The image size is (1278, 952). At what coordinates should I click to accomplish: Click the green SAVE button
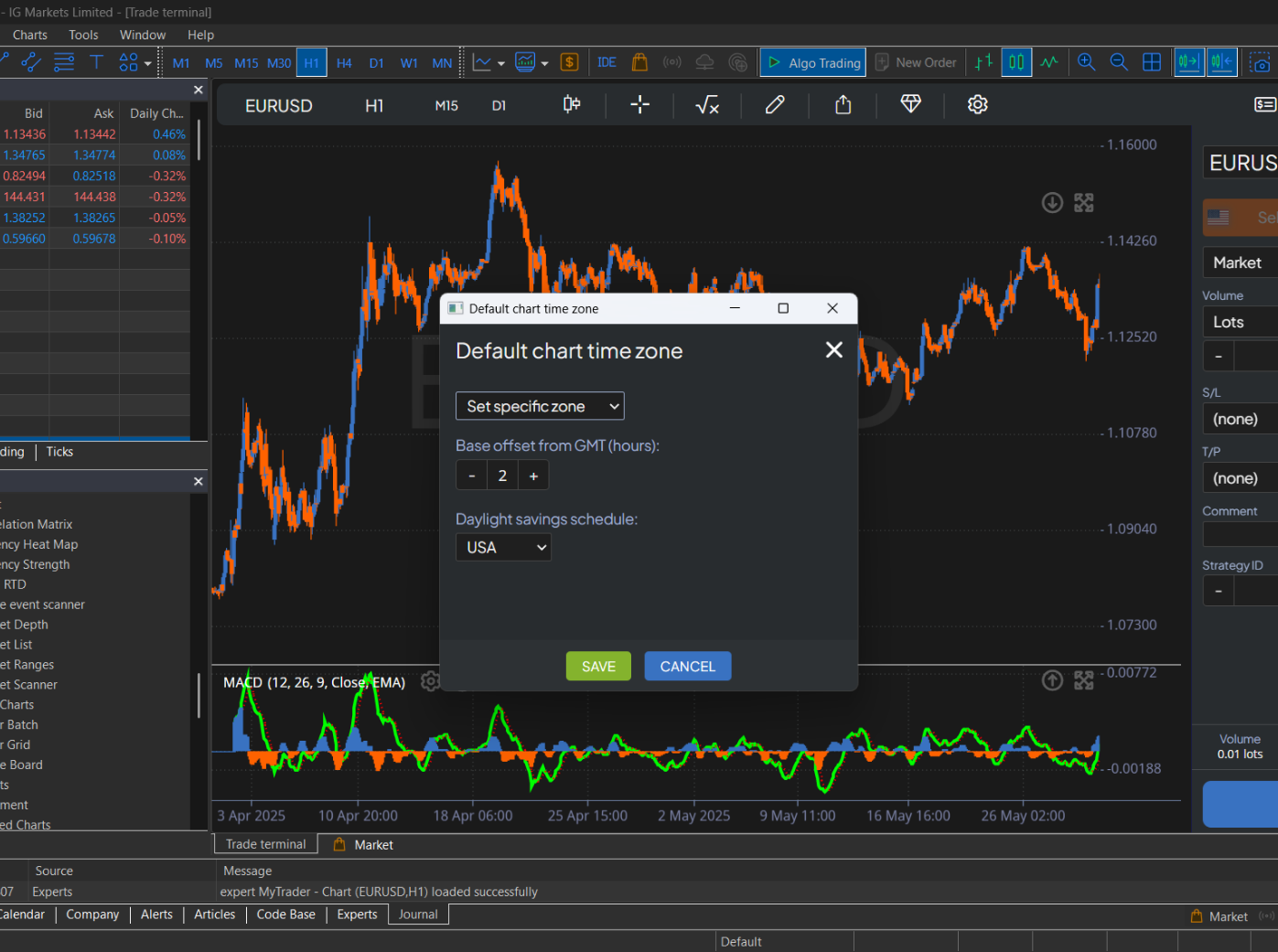pyautogui.click(x=598, y=667)
